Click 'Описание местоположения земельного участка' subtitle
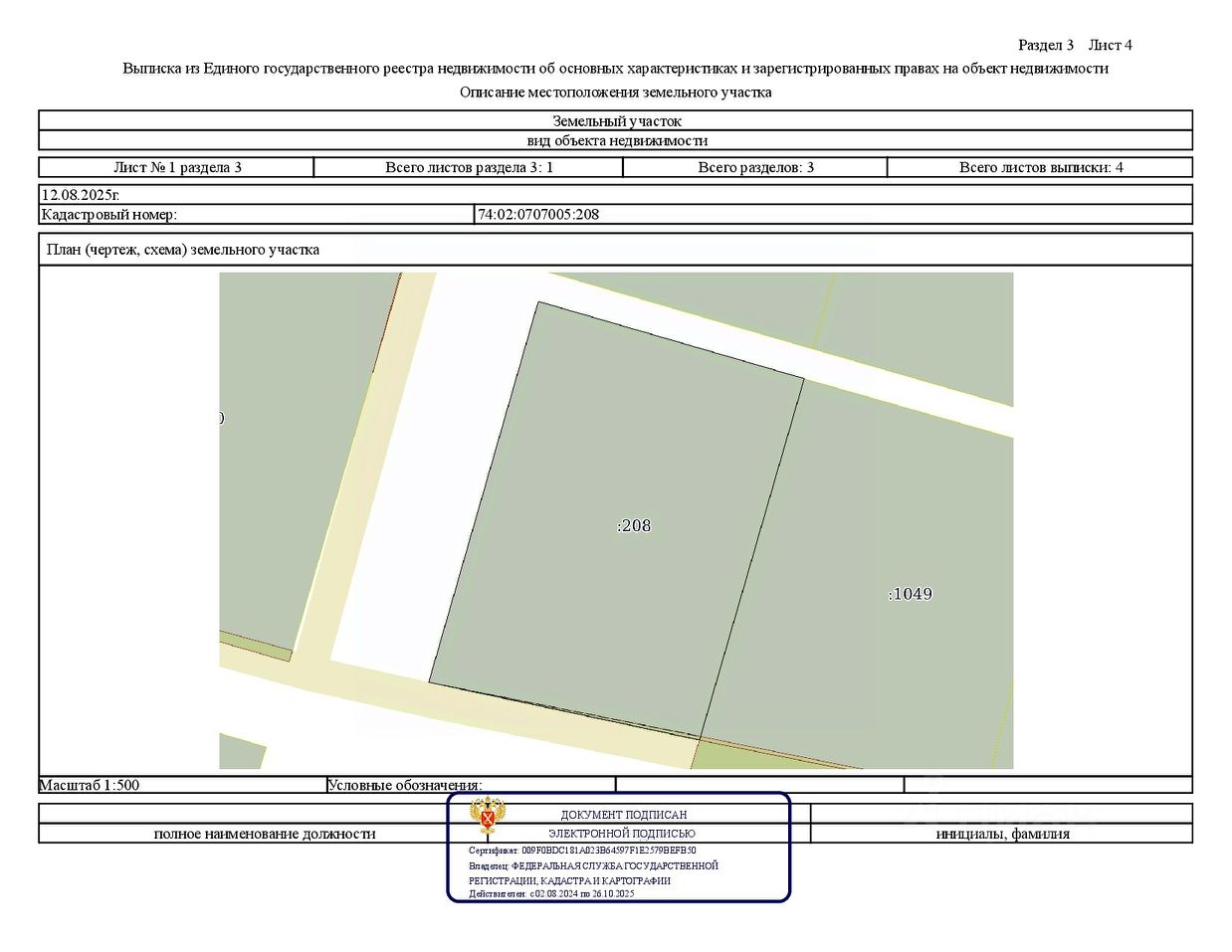This screenshot has height=952, width=1232. 615,93
